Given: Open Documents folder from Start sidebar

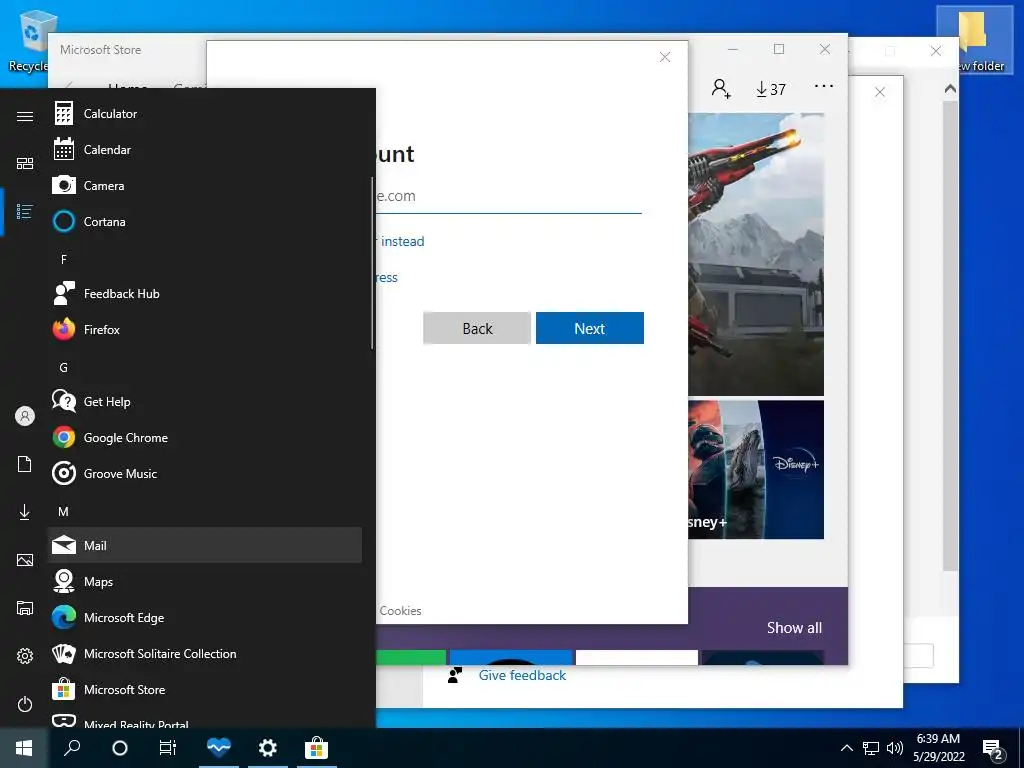Looking at the screenshot, I should click(25, 464).
